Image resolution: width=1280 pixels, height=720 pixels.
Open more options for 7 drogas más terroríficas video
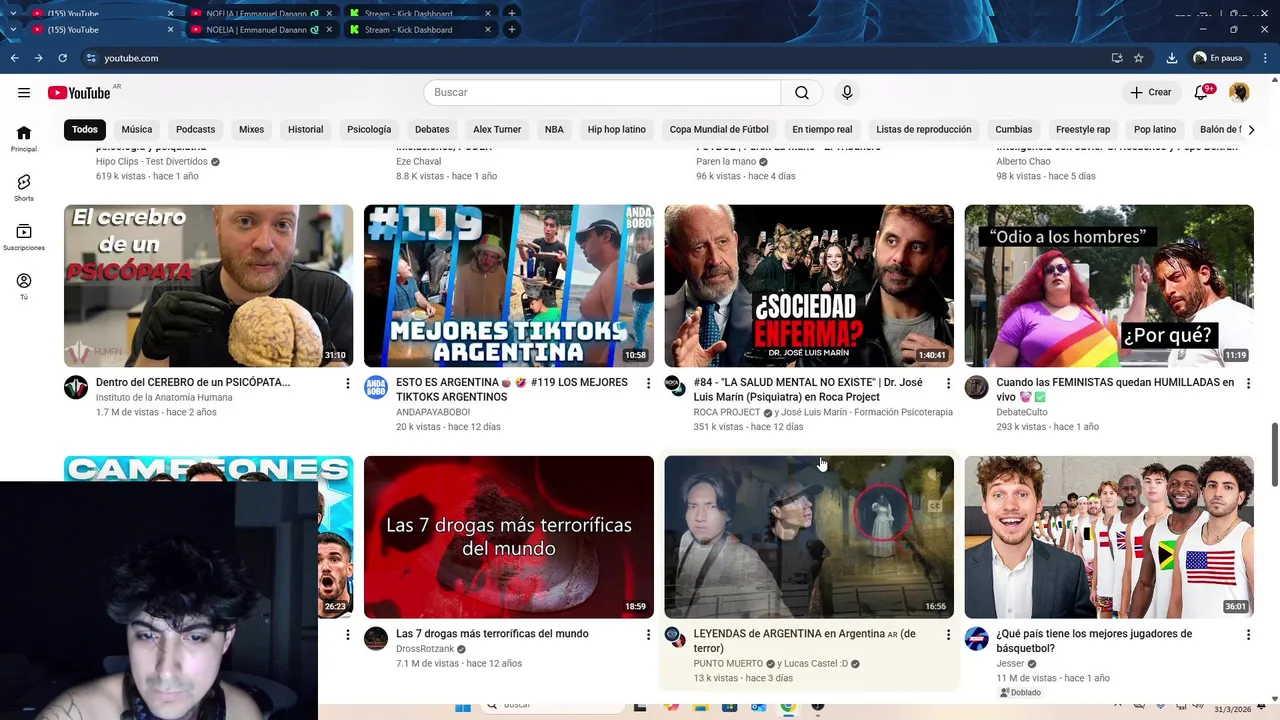click(x=648, y=634)
